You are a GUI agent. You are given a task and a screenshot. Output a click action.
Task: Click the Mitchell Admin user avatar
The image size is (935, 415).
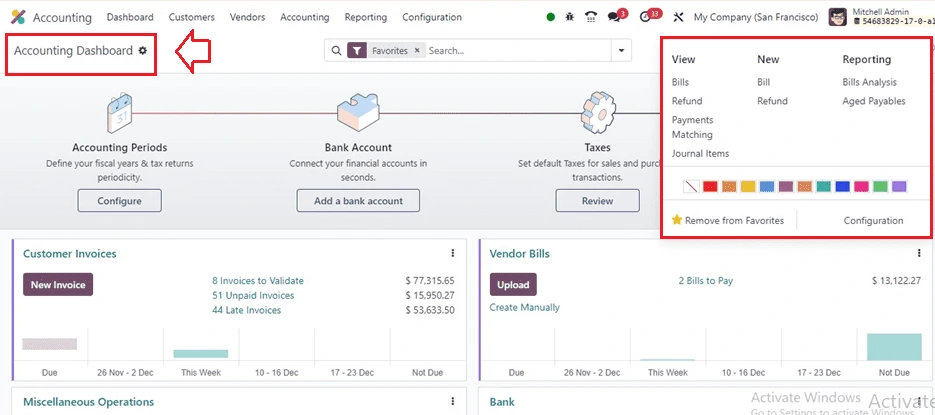click(838, 17)
